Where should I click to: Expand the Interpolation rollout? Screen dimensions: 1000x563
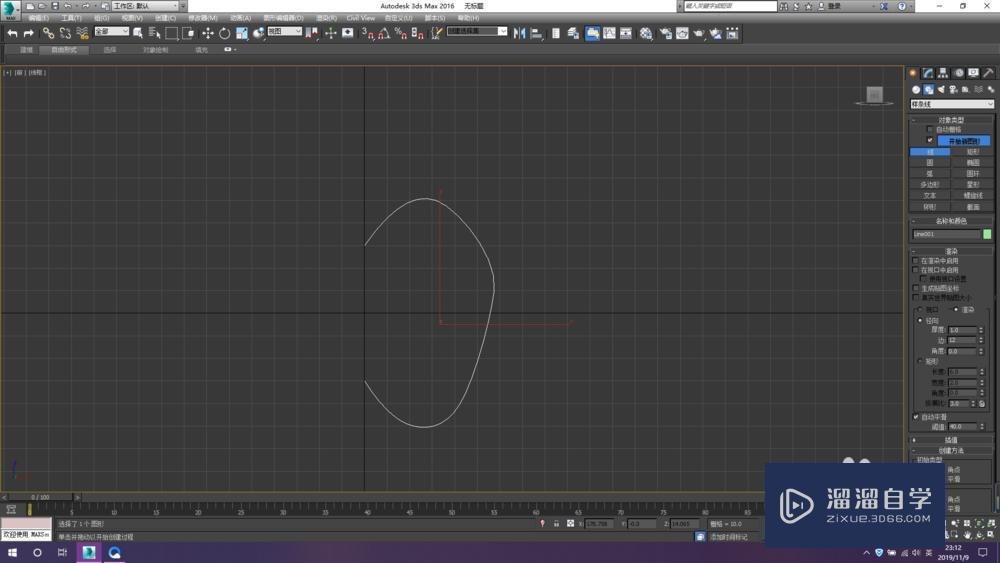click(x=951, y=440)
